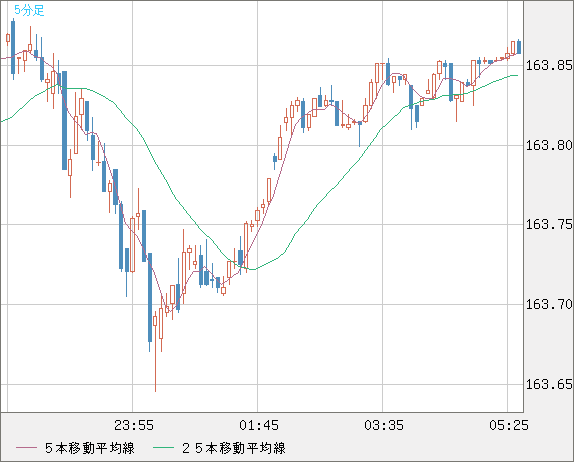574x462 pixels.
Task: Click the 5分足 chart label
Action: (x=29, y=10)
